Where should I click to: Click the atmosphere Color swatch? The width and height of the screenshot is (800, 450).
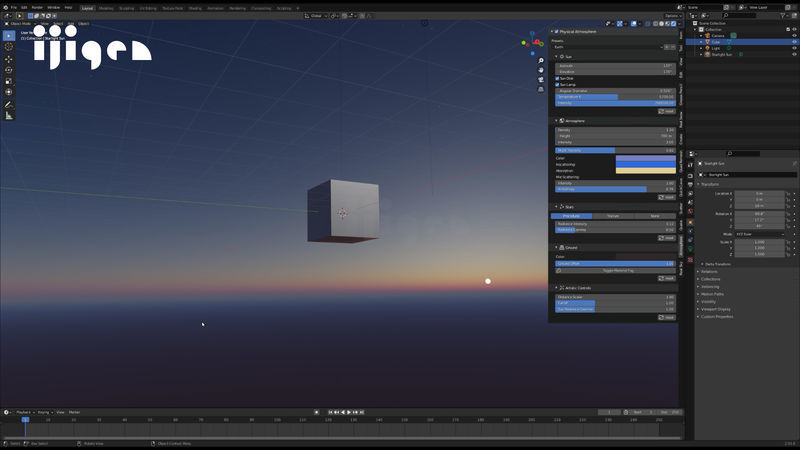(x=645, y=158)
